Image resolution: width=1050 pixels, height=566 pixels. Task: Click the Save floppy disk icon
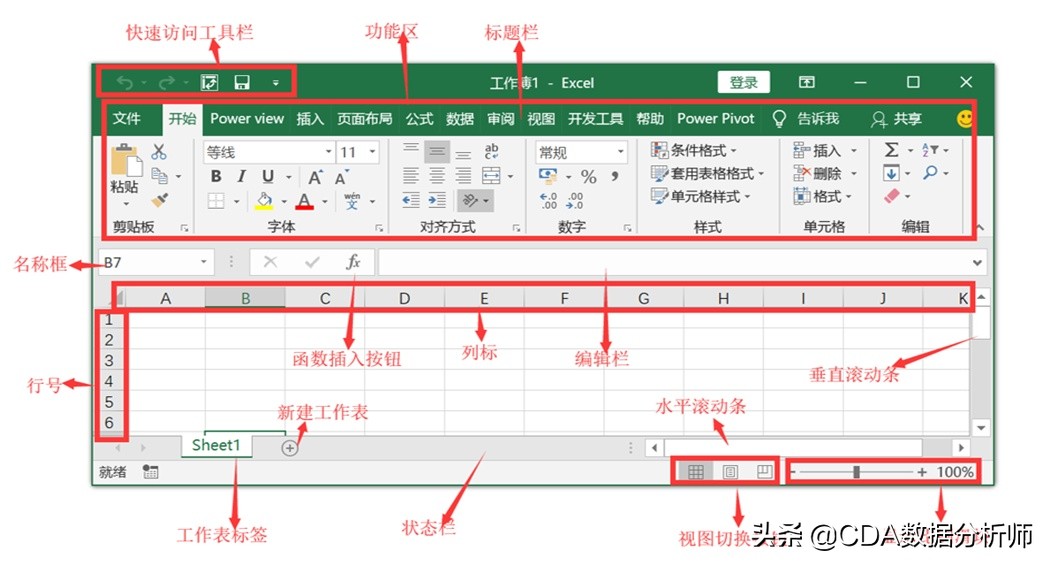coord(242,82)
